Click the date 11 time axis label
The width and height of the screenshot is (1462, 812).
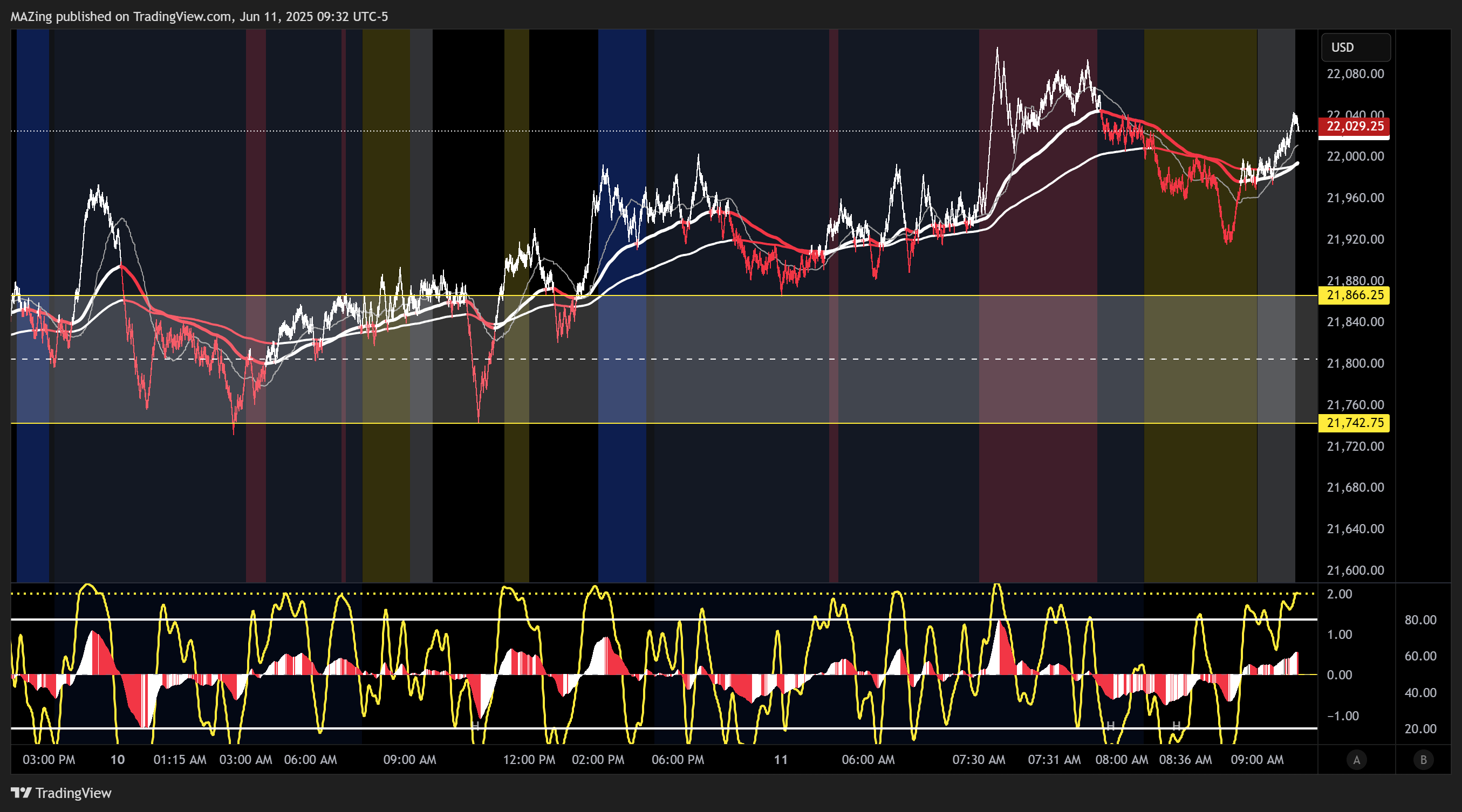(781, 759)
